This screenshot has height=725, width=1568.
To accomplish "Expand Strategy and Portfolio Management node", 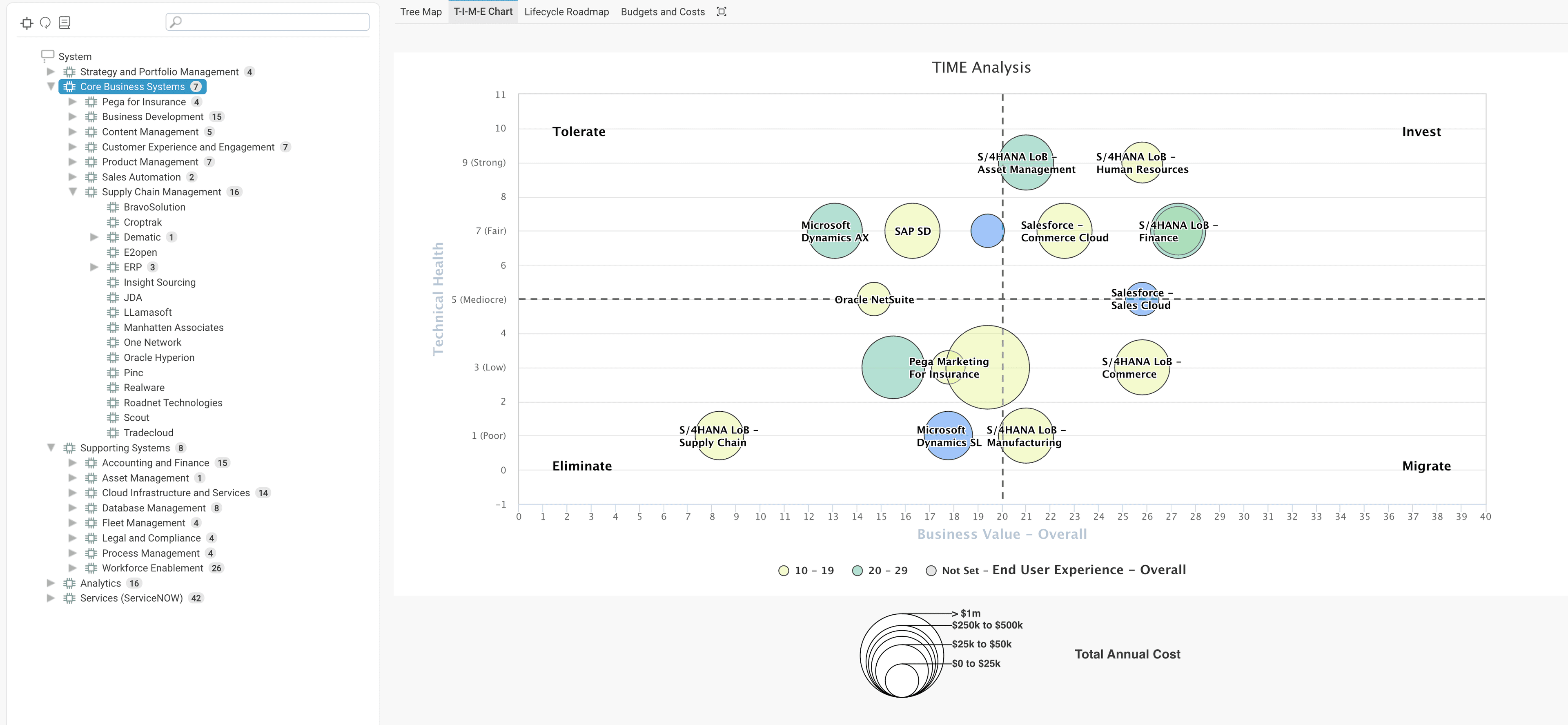I will tap(51, 71).
